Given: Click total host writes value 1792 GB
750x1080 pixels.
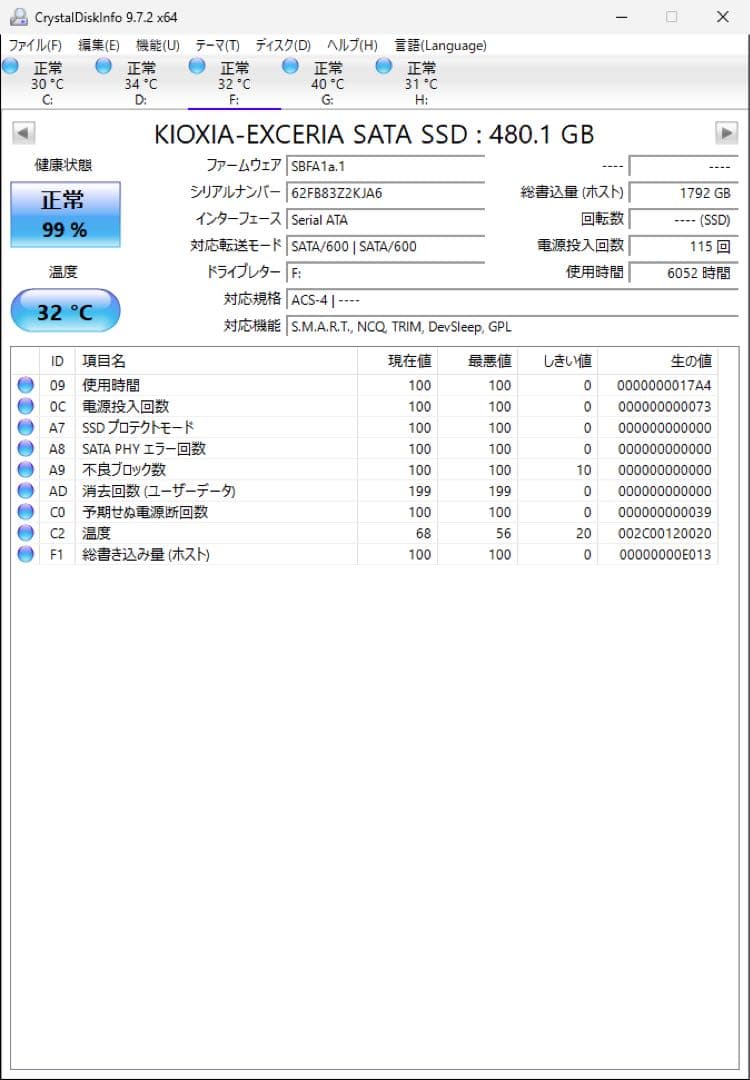Looking at the screenshot, I should click(x=683, y=193).
